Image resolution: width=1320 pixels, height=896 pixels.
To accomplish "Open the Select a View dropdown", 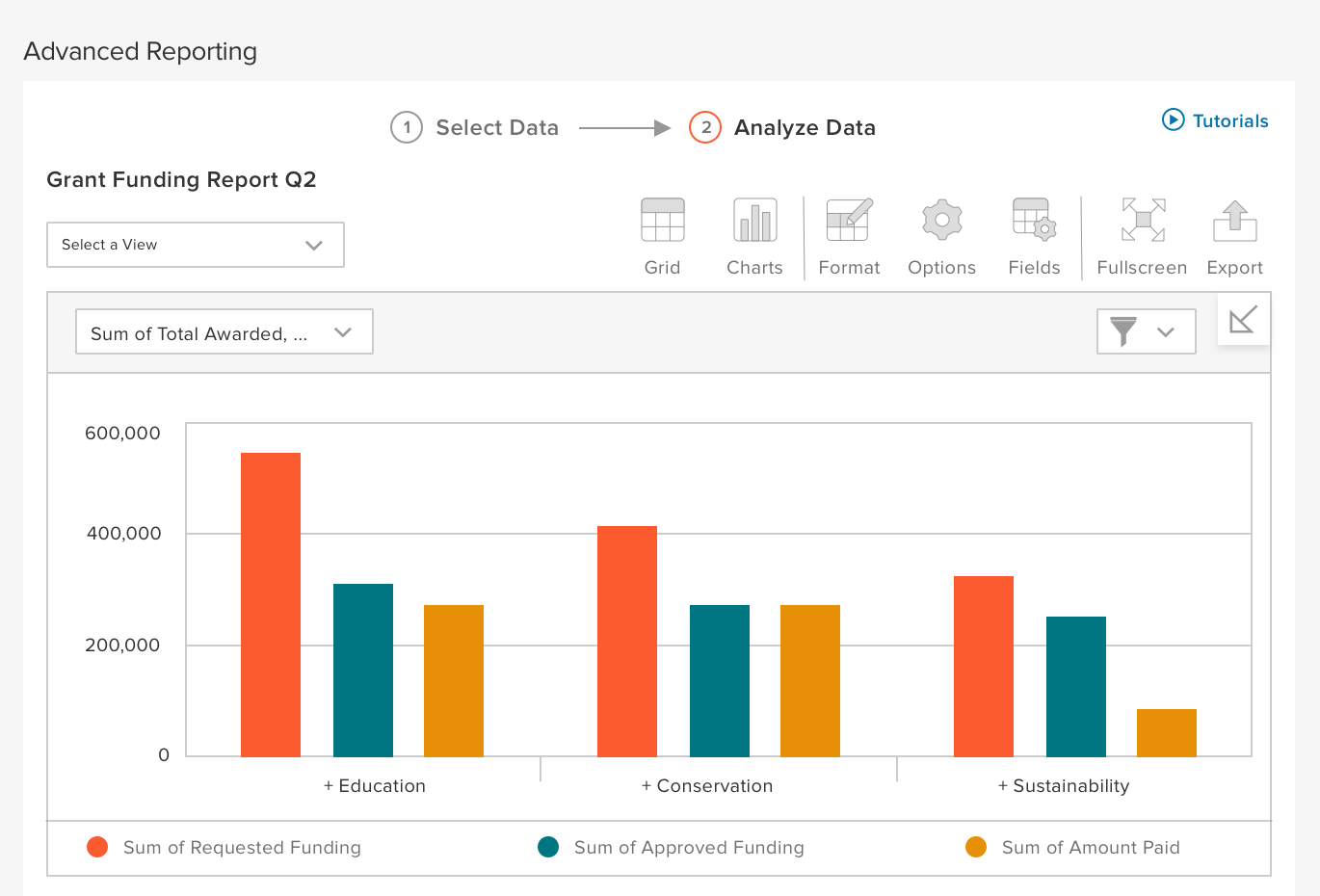I will point(195,245).
